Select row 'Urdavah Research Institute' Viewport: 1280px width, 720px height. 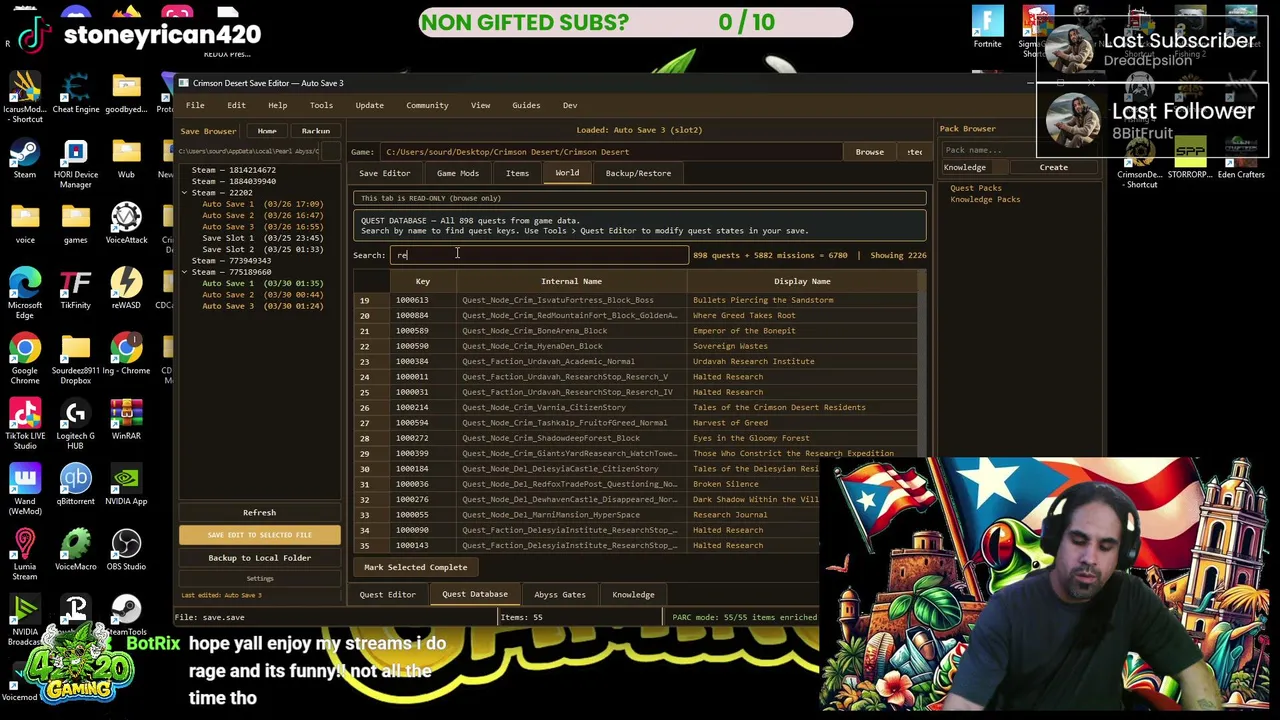[636, 361]
